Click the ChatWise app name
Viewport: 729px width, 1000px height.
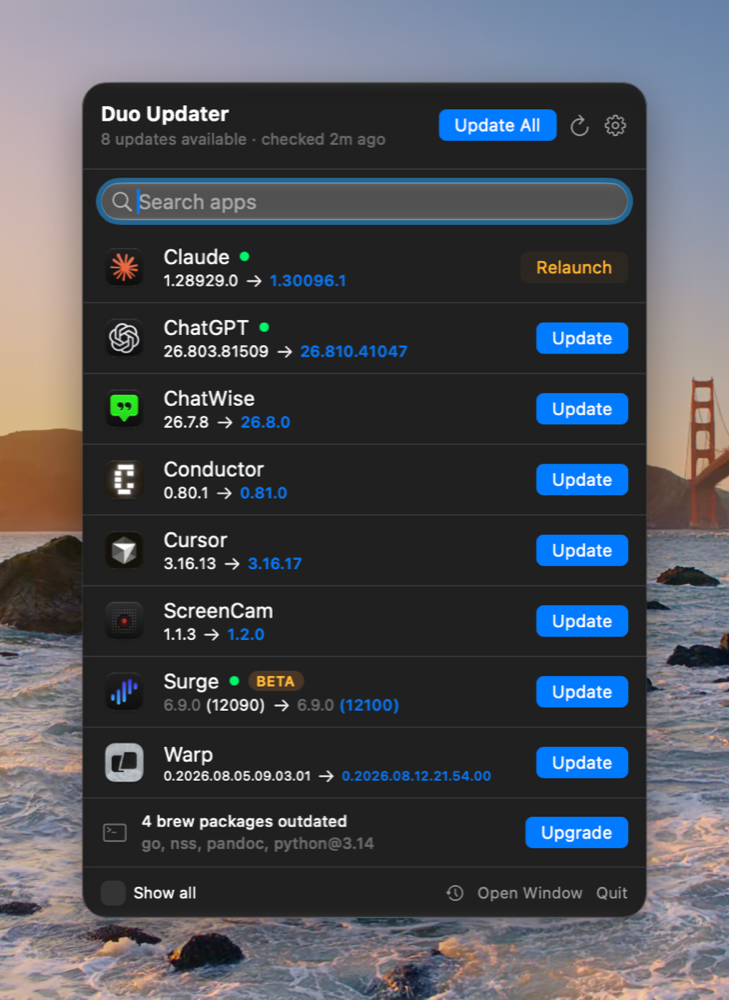click(209, 399)
